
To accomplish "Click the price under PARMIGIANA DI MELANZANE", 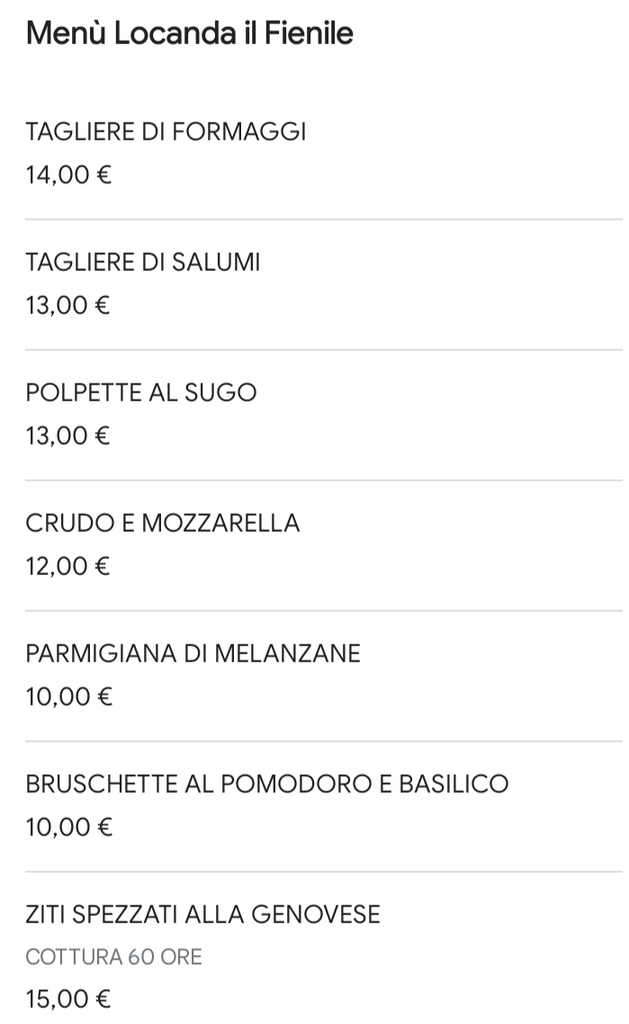I will (69, 697).
